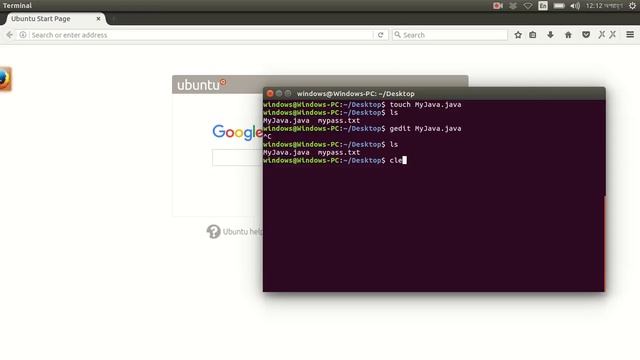Open the Wi-Fi network indicator
Viewport: 640px width, 360px height.
(528, 6)
